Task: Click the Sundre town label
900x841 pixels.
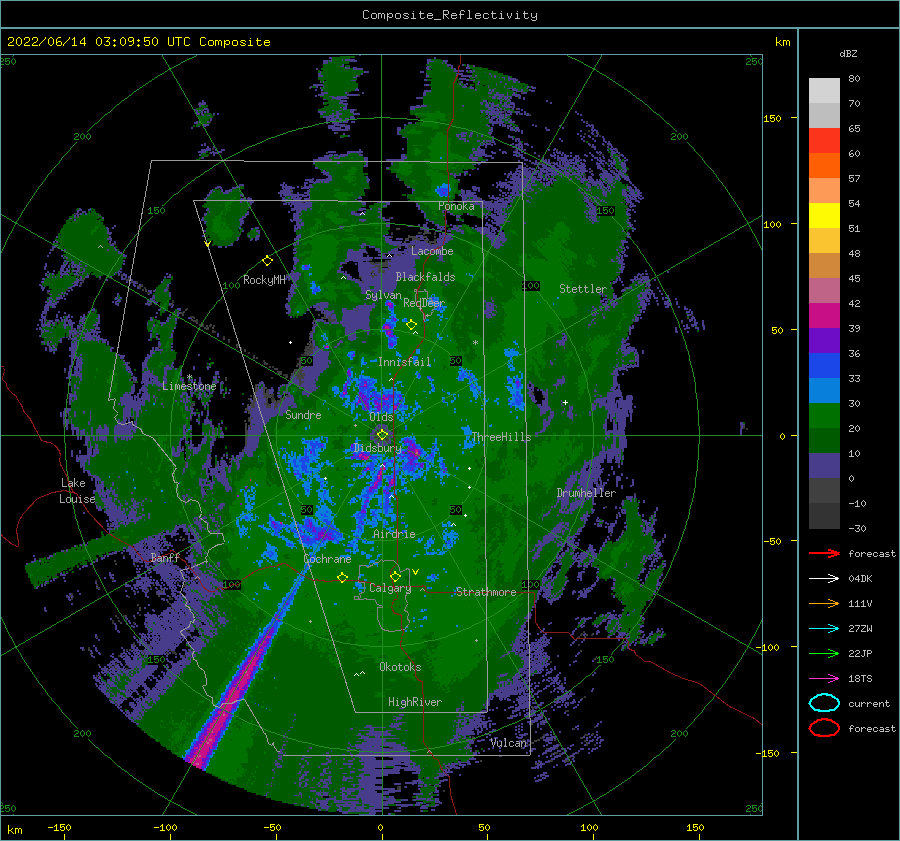Action: [304, 415]
